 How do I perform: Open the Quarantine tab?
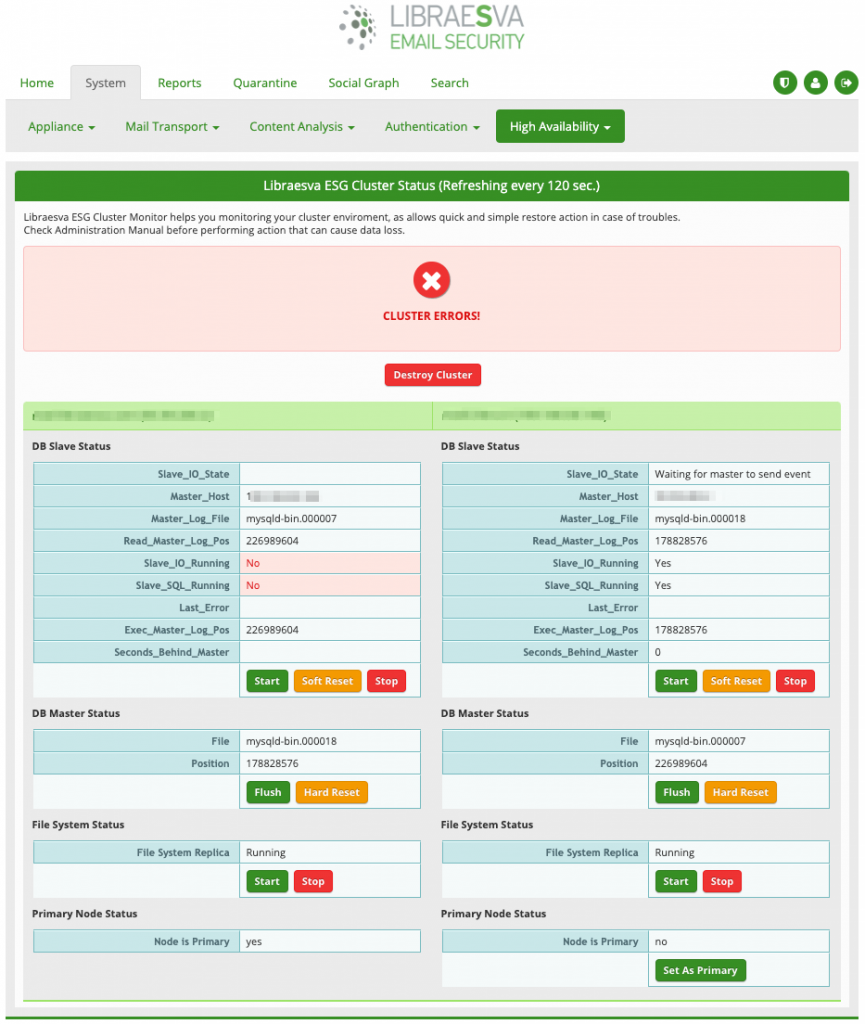[264, 83]
